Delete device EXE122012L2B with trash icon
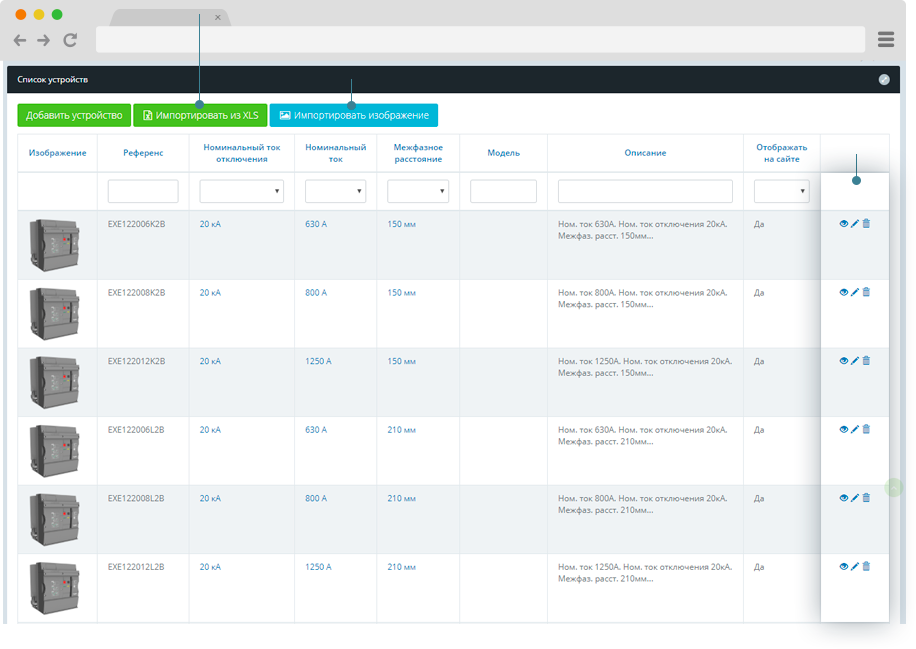 coord(866,566)
